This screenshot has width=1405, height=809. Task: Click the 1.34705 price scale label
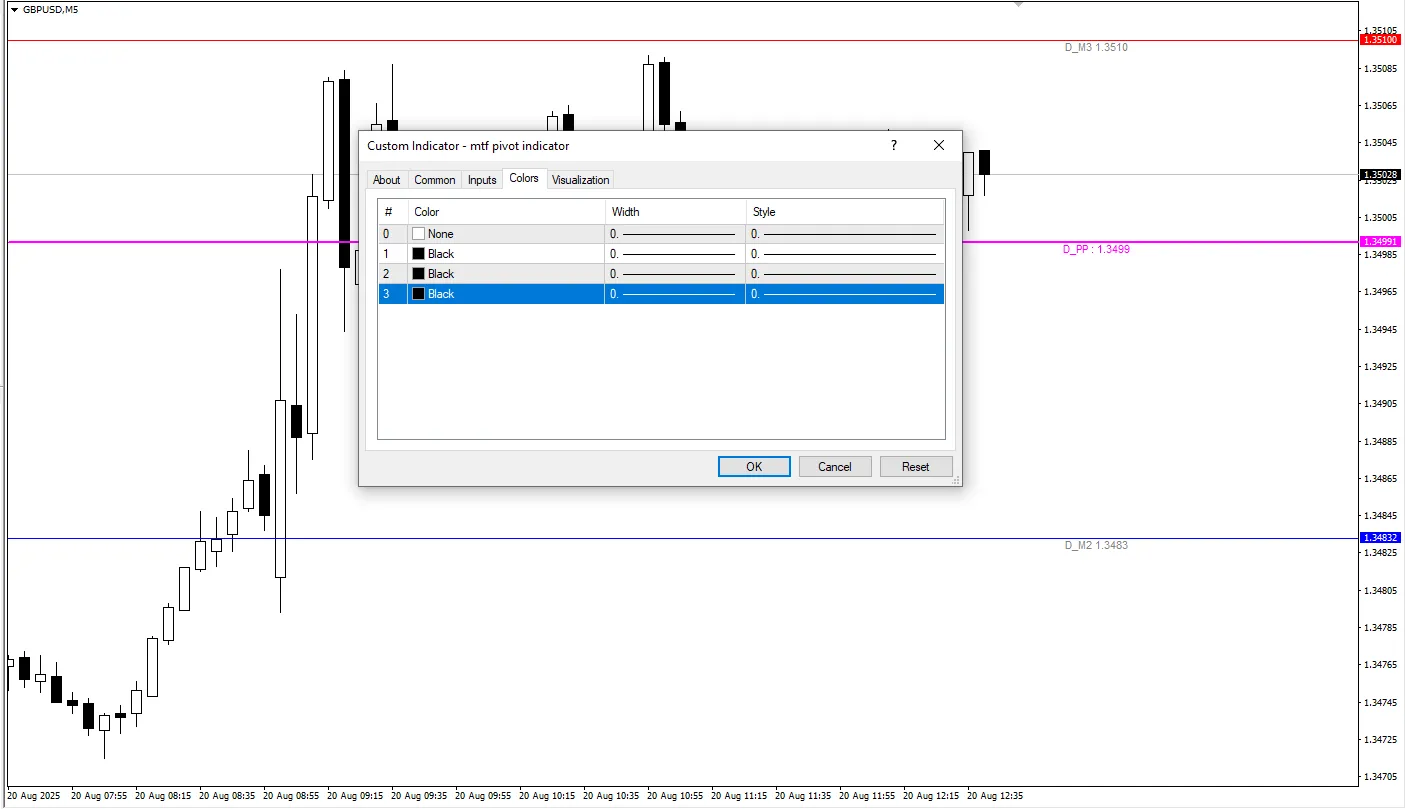click(x=1380, y=777)
